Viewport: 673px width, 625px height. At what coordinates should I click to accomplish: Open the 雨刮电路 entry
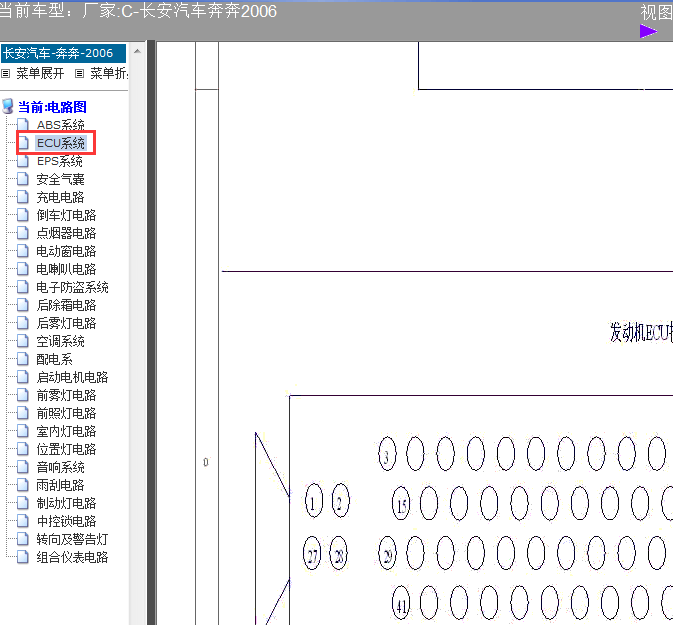pos(61,485)
